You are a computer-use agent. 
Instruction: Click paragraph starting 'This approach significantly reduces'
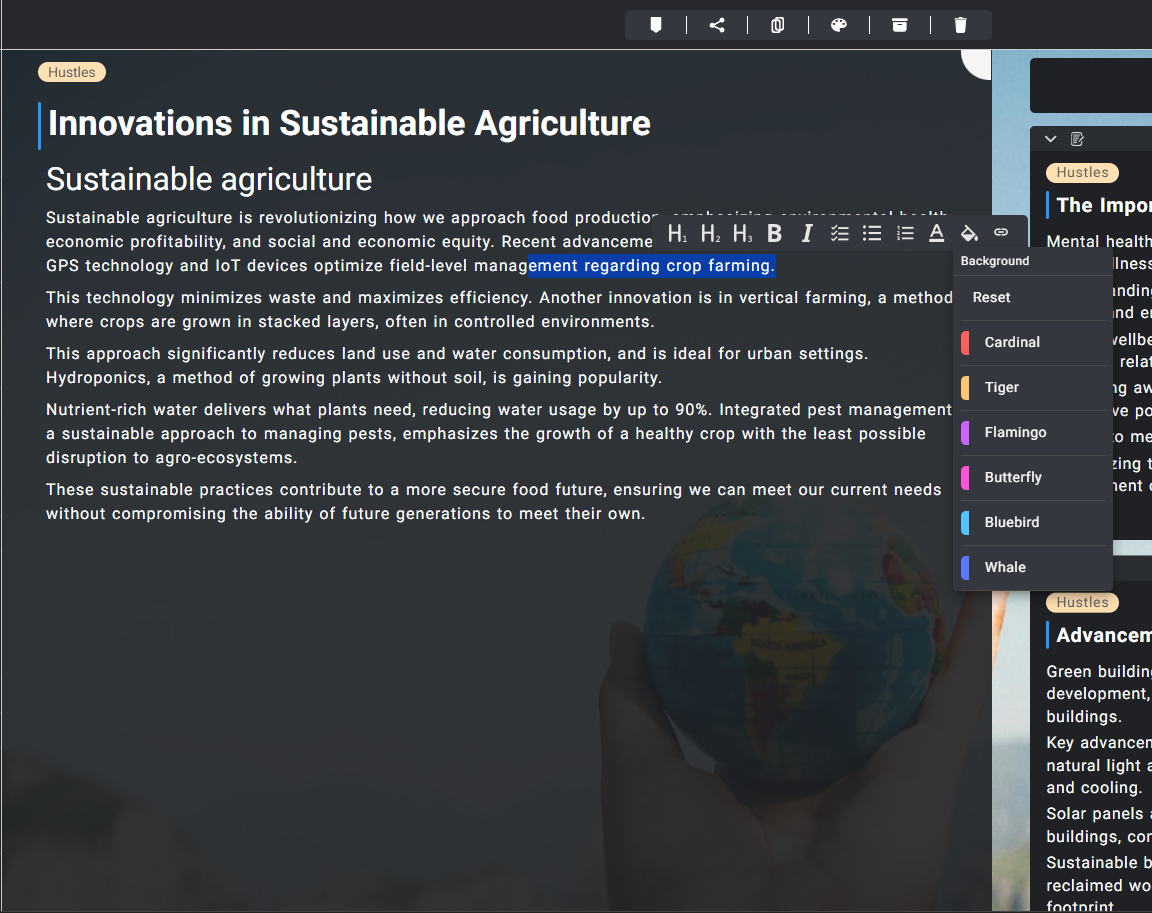point(457,365)
